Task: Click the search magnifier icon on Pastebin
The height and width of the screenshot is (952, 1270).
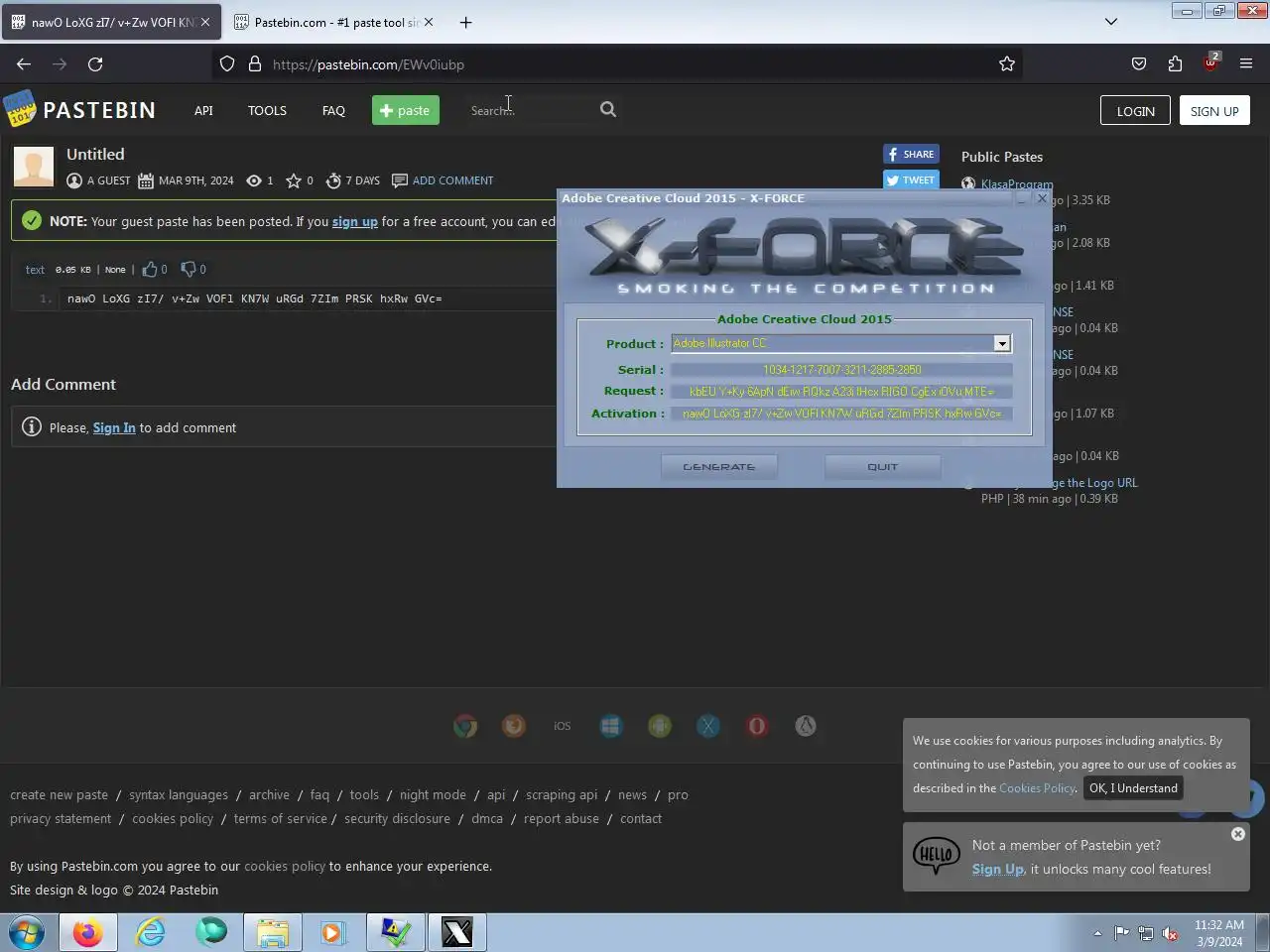Action: coord(608,110)
